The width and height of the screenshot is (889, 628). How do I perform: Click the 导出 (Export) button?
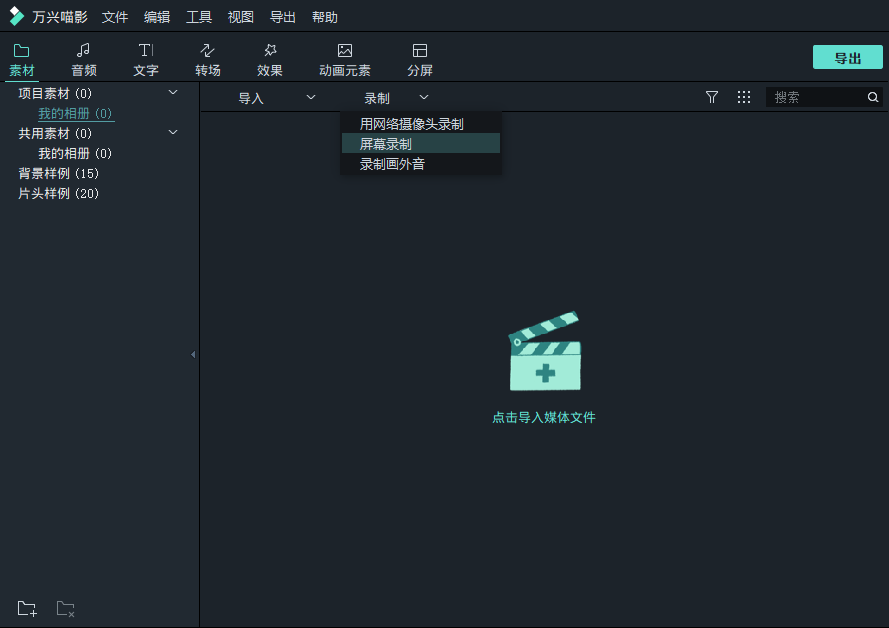tap(847, 57)
